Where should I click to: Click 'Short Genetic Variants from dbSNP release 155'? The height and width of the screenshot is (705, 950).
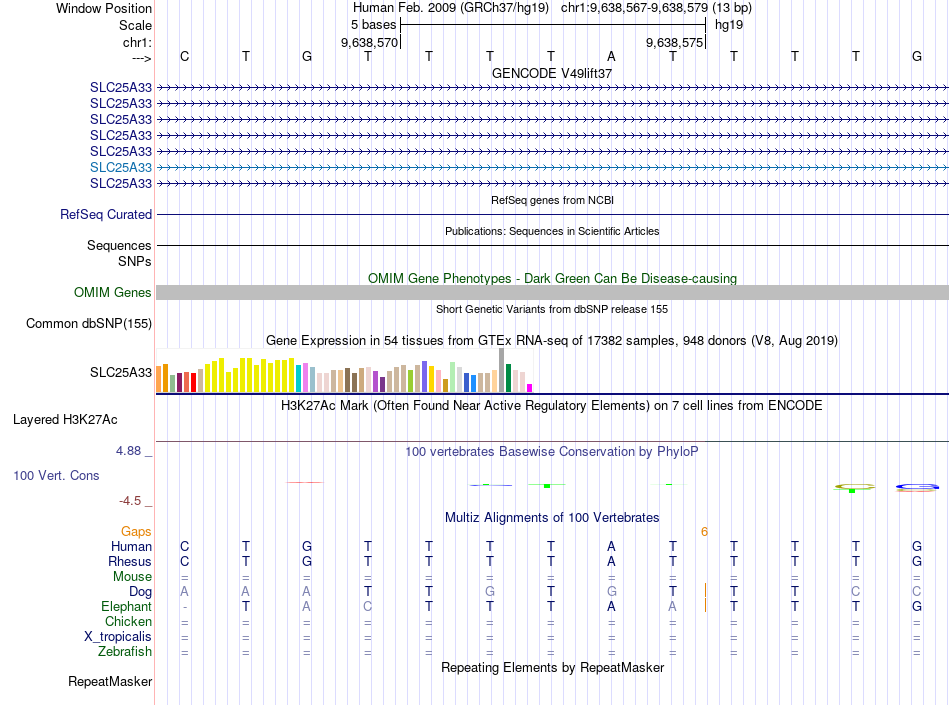pos(552,309)
